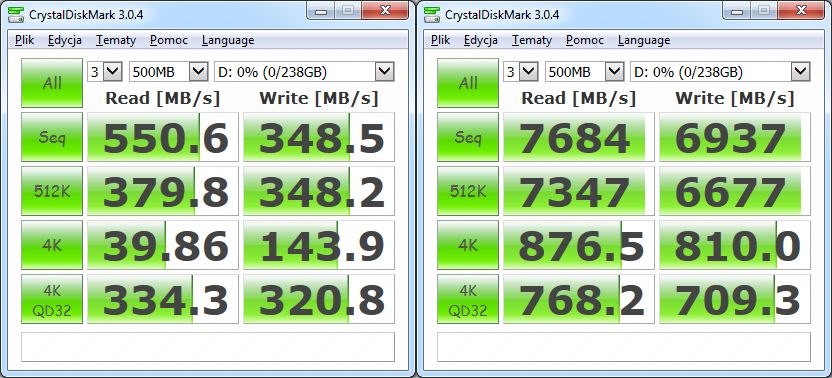Run 4K test in left window
832x378 pixels.
52,245
